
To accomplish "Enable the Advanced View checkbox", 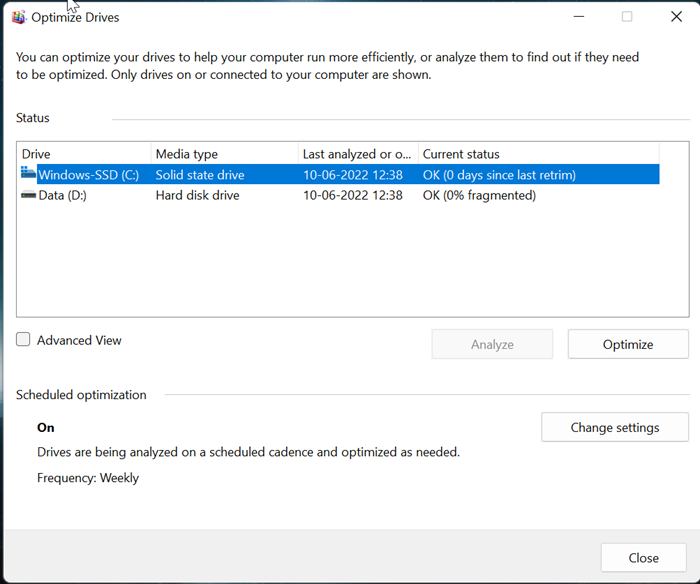I will pos(24,340).
